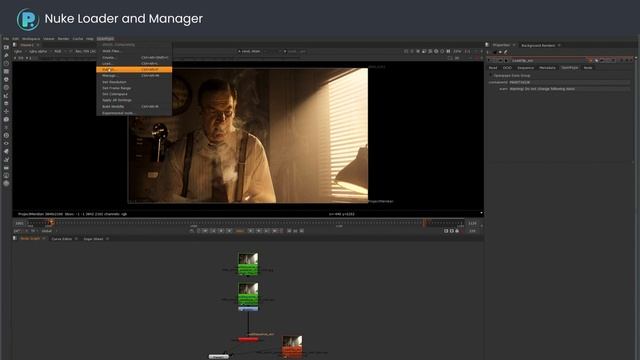Switch to the Viewer1 tab
This screenshot has height=360, width=640.
point(27,45)
